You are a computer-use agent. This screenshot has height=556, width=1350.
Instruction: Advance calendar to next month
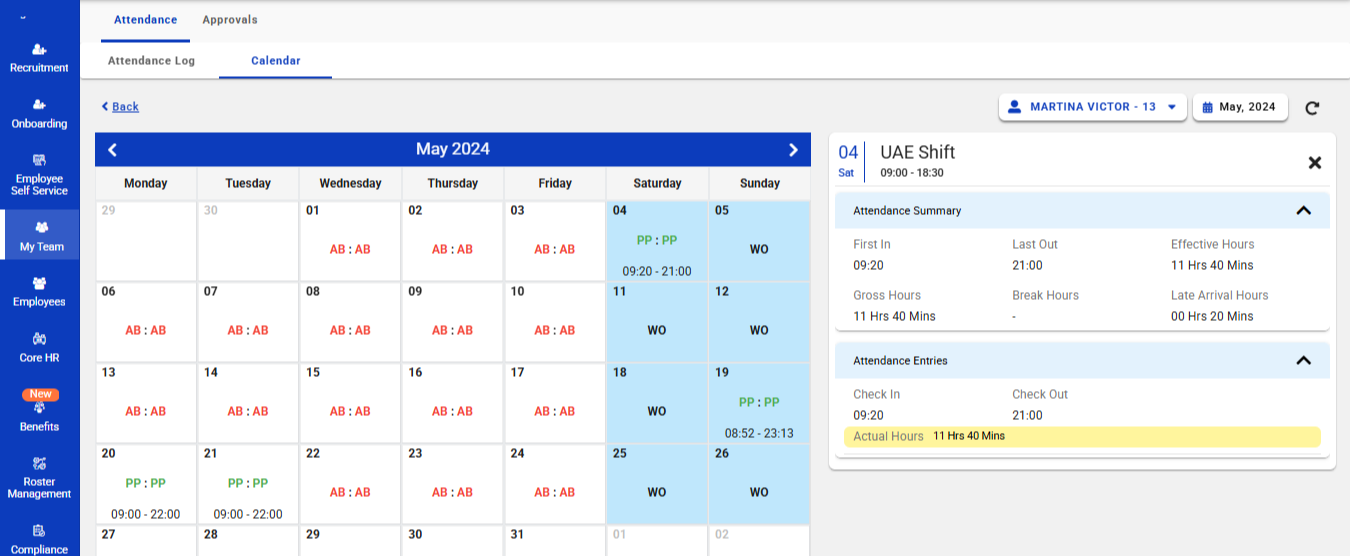pos(793,150)
